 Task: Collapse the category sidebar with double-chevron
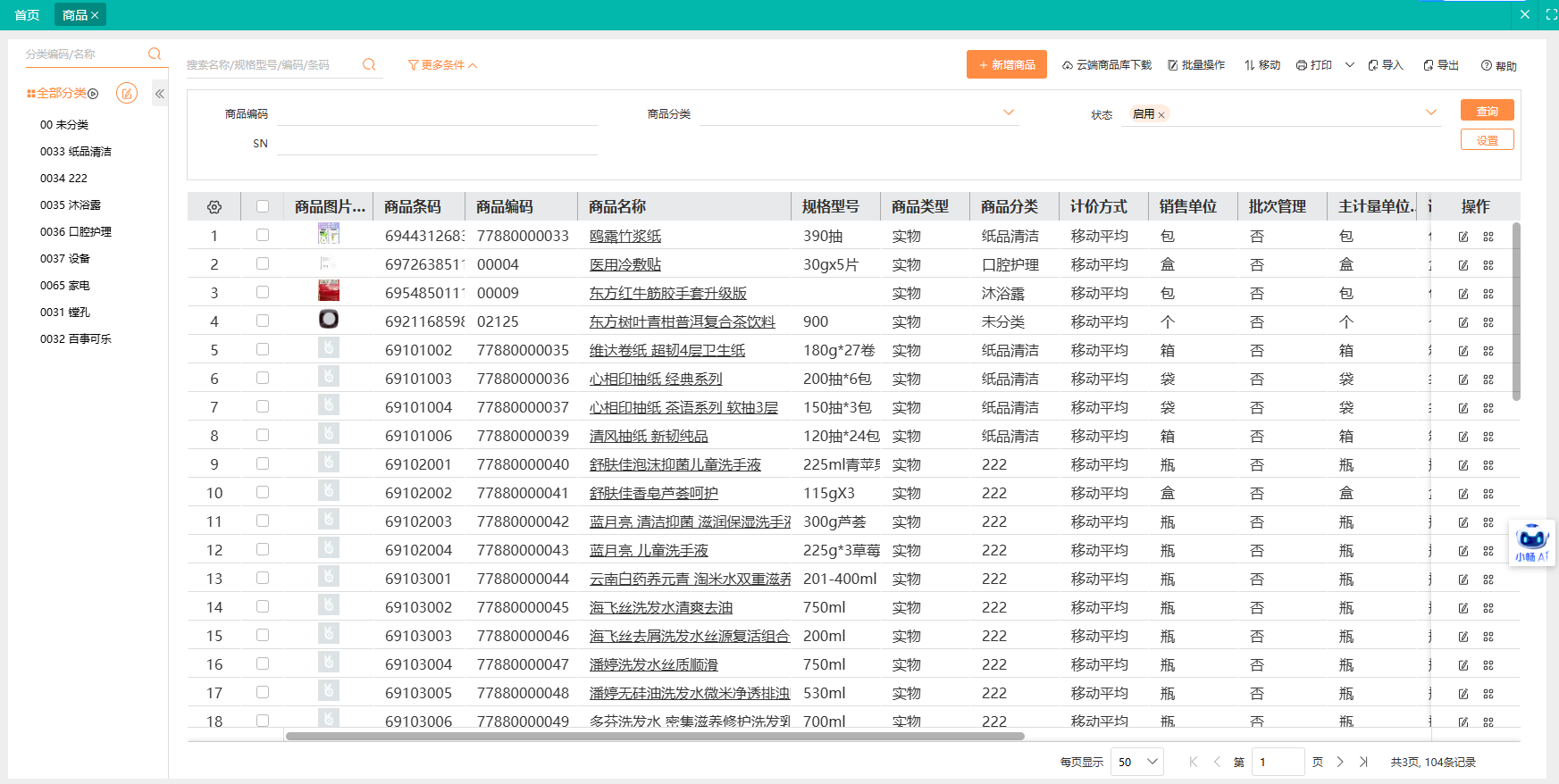pos(160,93)
